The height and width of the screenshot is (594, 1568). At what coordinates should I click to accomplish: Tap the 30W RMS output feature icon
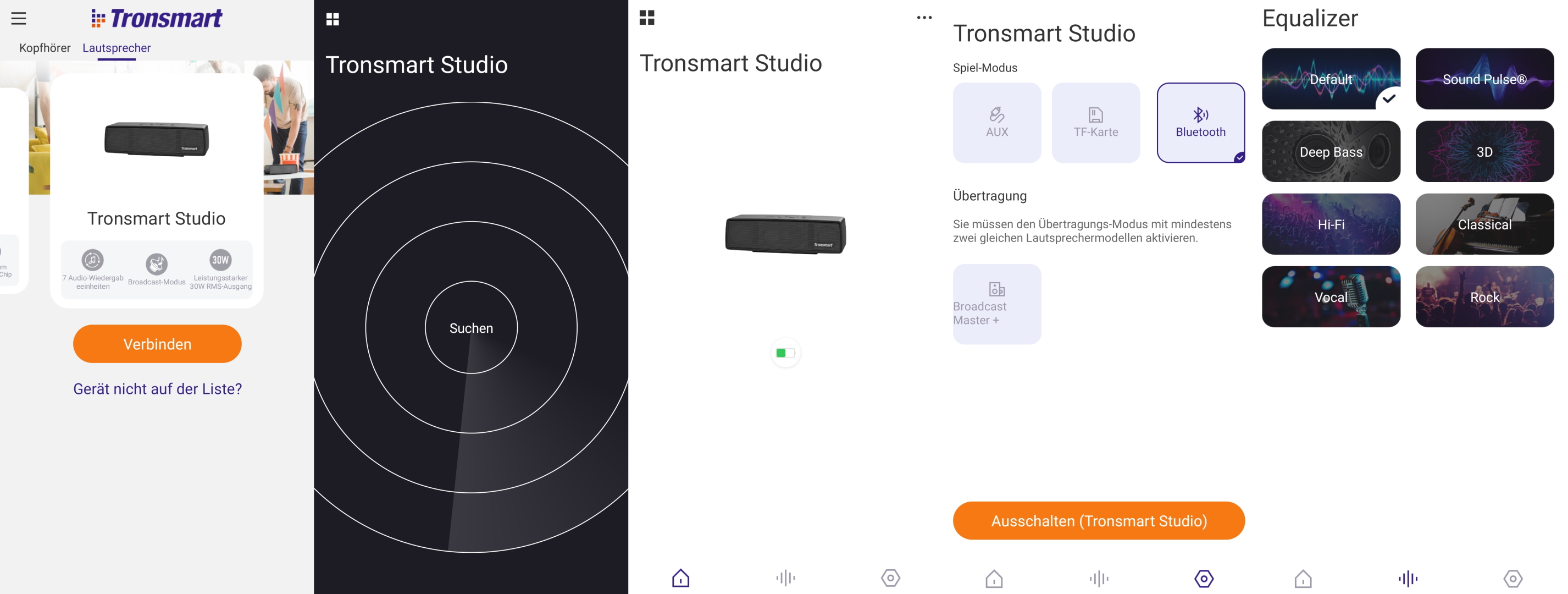coord(220,260)
